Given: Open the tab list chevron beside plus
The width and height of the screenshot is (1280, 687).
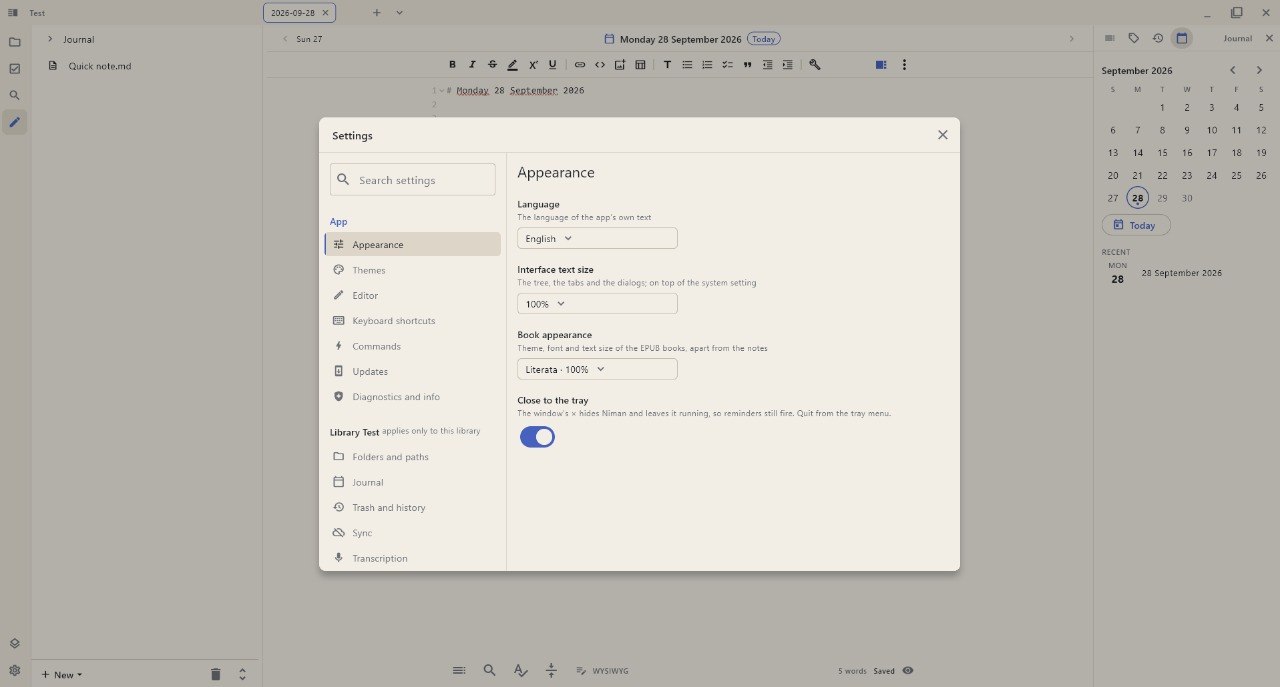Looking at the screenshot, I should (399, 12).
